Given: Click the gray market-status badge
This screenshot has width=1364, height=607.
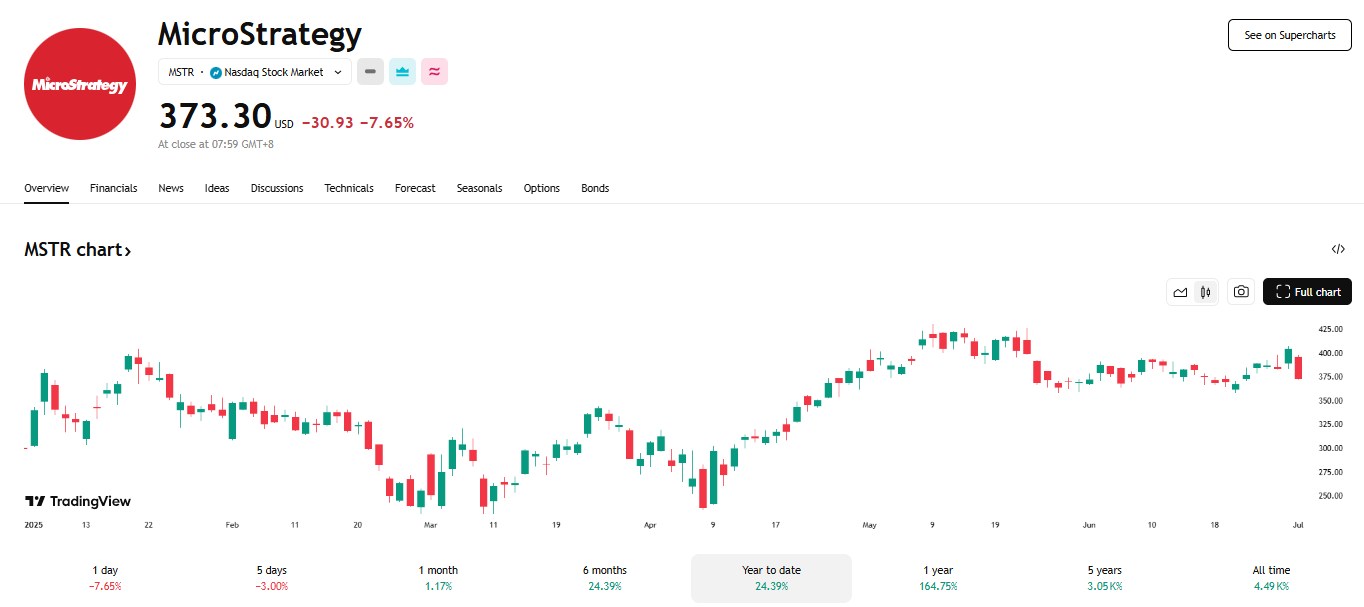Looking at the screenshot, I should [370, 71].
